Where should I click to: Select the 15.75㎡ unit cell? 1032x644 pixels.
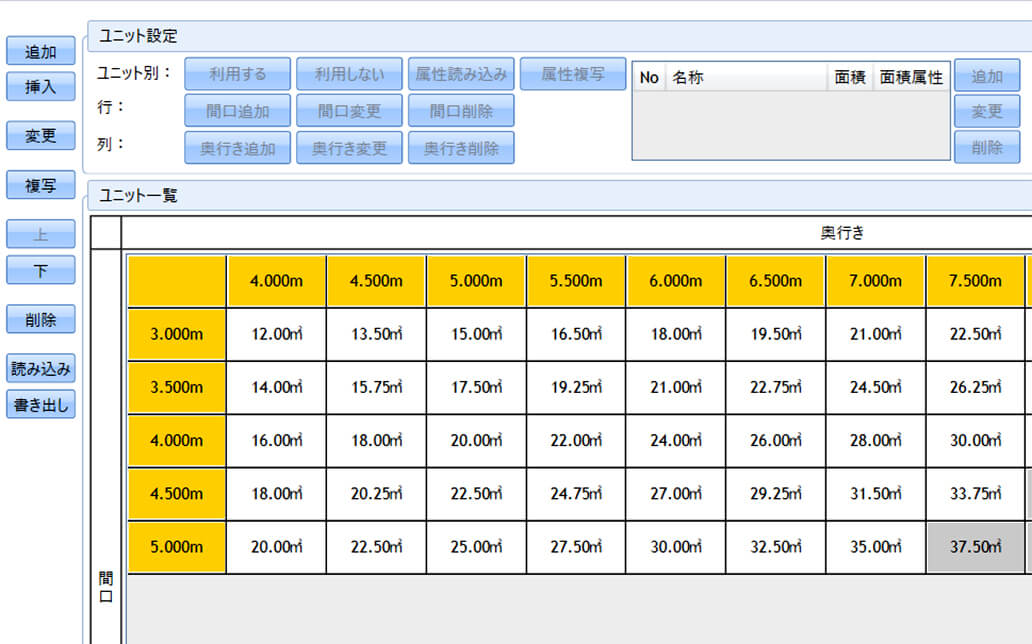(x=375, y=387)
